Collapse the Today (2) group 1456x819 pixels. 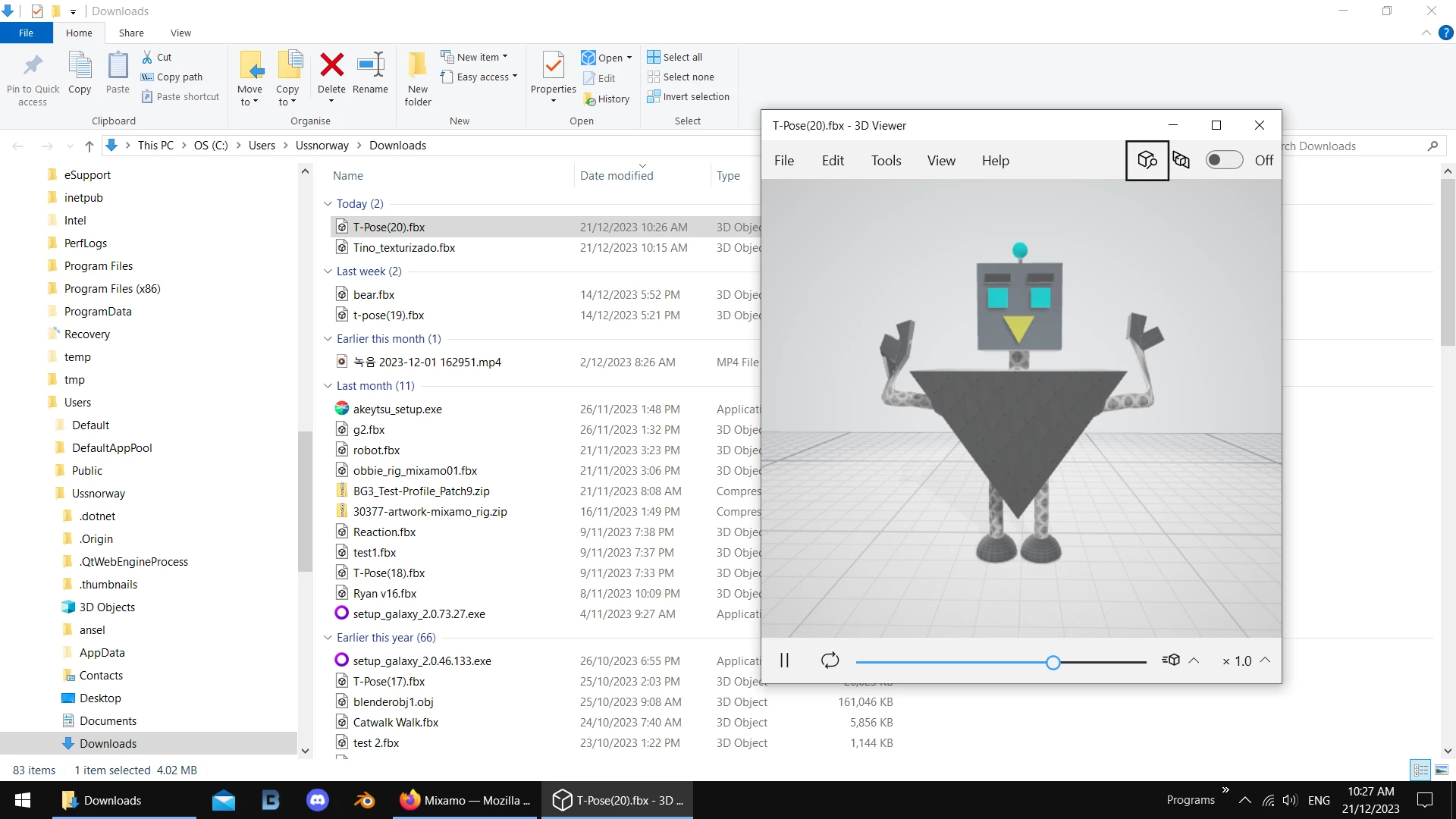point(328,204)
